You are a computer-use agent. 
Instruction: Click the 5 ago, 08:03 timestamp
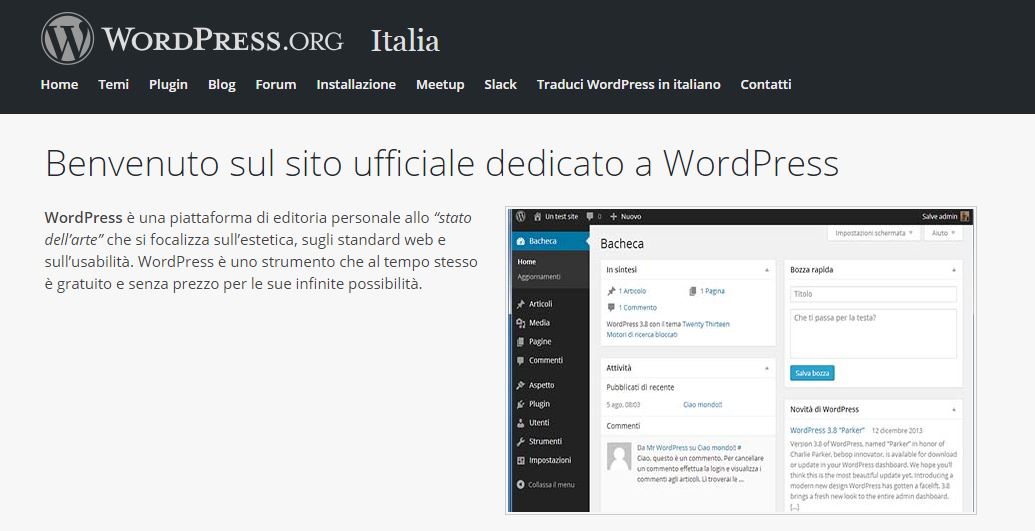coord(623,405)
